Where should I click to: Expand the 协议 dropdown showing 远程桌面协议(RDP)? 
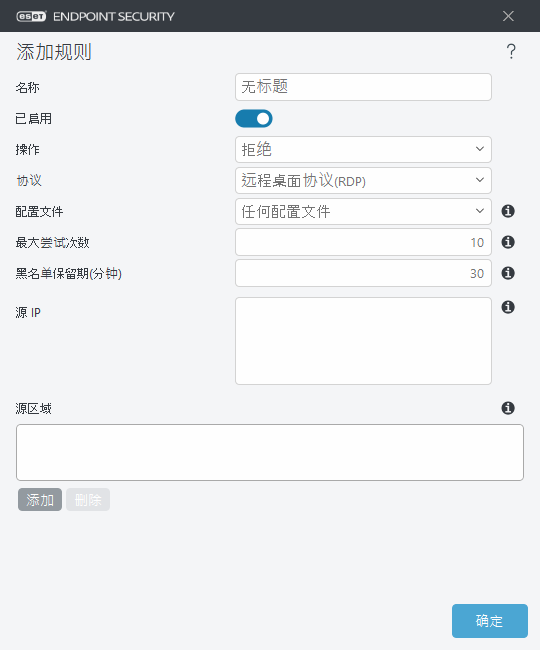click(x=363, y=180)
